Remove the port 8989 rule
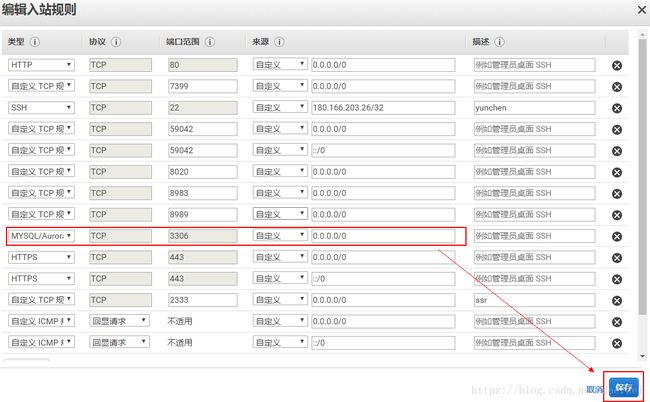Viewport: 650px width, 402px height. [617, 215]
